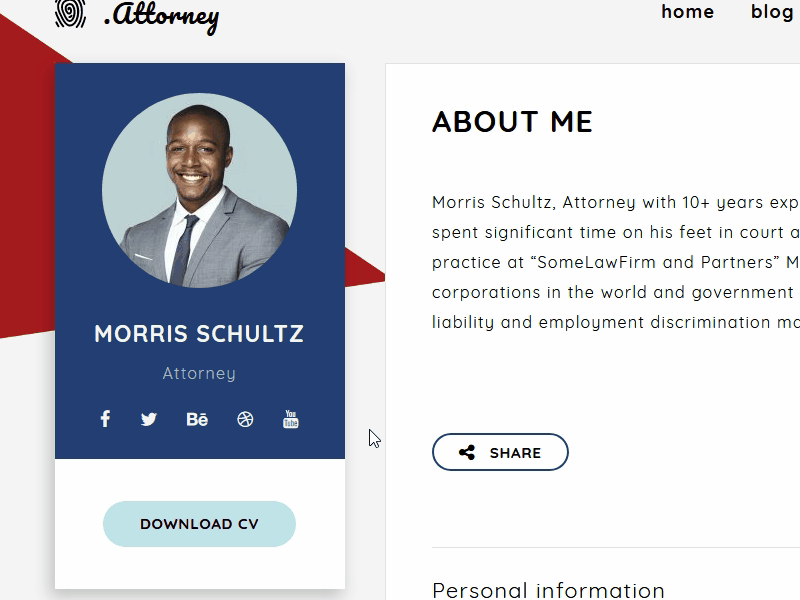Click the fingerprint logo icon
The height and width of the screenshot is (600, 800).
(x=70, y=13)
